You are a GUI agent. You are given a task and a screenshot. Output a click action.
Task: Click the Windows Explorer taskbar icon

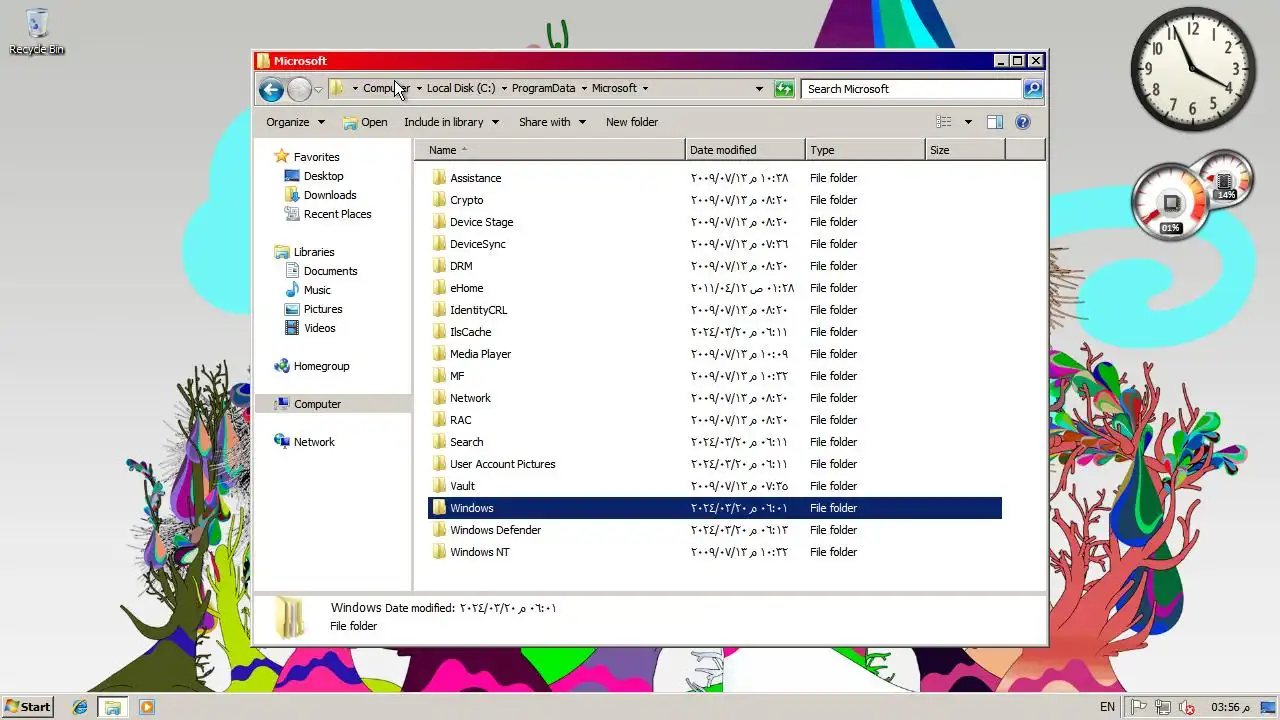coord(113,707)
